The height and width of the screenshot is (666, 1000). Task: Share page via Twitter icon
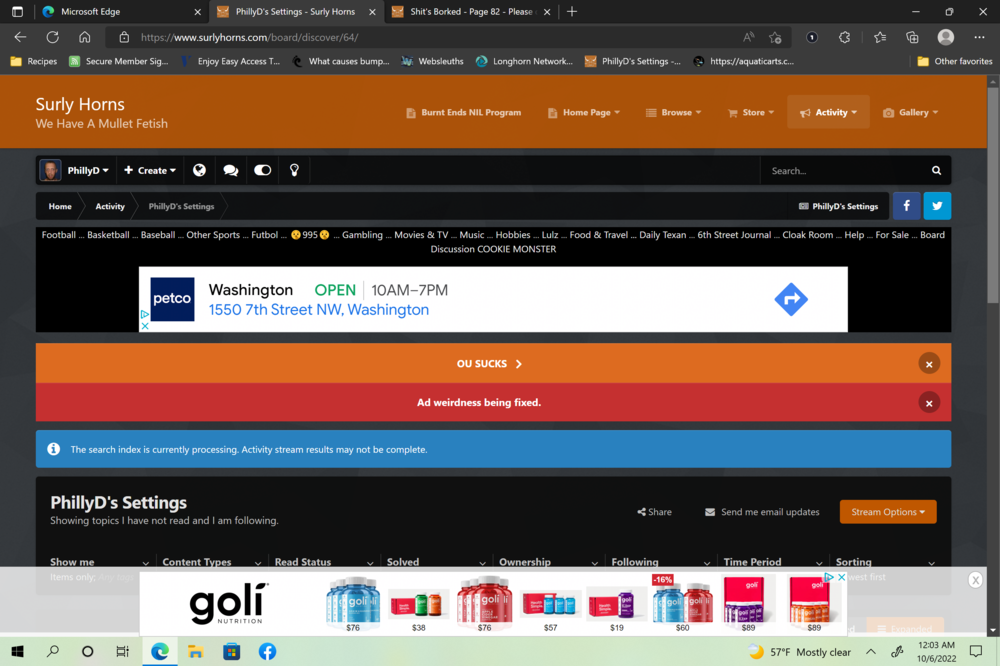(x=937, y=206)
